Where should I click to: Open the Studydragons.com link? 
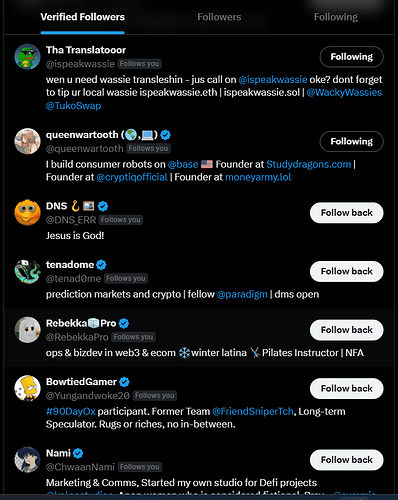[x=309, y=164]
